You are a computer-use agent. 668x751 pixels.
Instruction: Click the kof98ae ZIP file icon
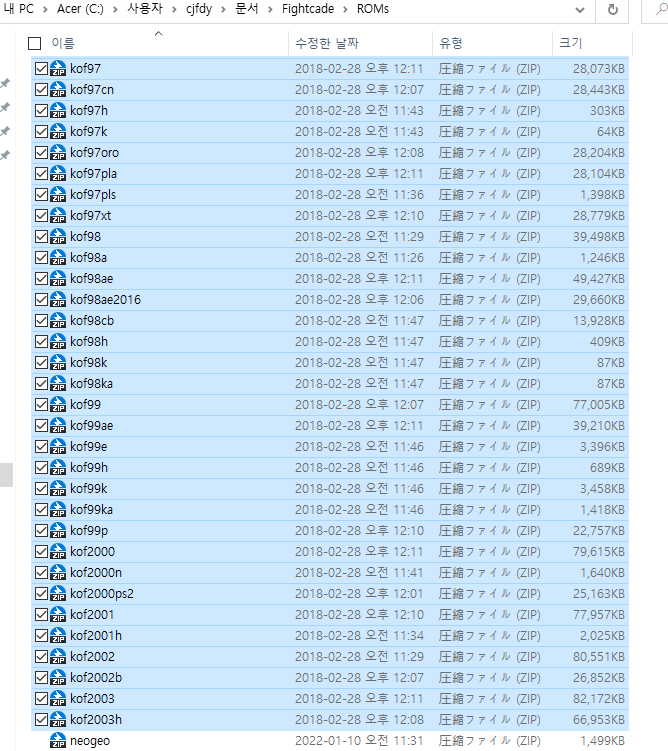tap(58, 279)
